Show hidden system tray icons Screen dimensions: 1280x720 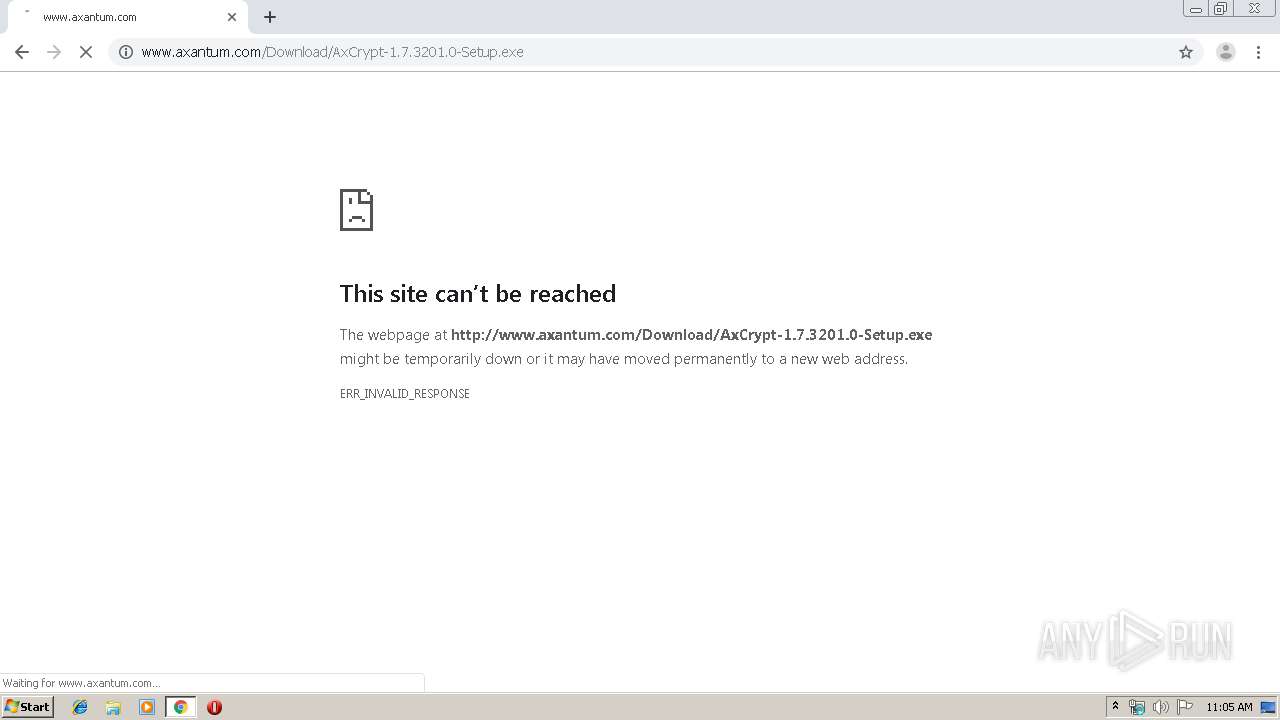[1115, 707]
